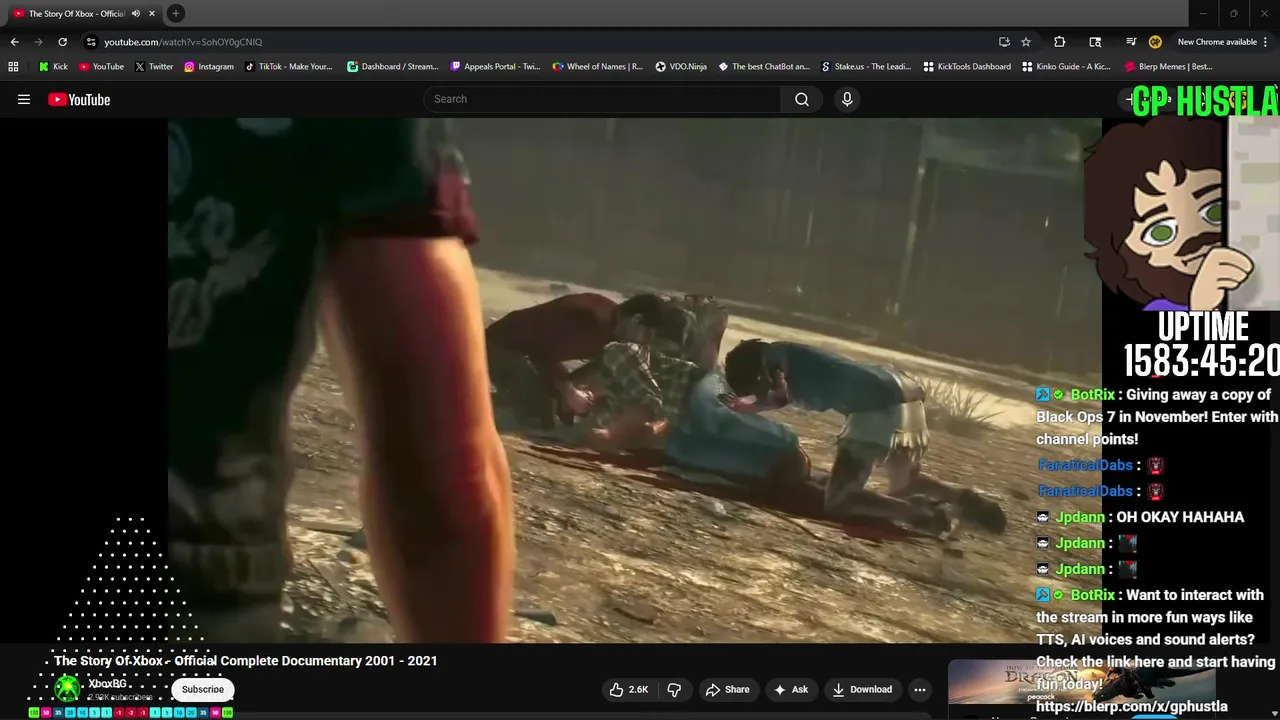Screen dimensions: 1280x720
Task: Click New Chrome available update button
Action: coord(1216,42)
